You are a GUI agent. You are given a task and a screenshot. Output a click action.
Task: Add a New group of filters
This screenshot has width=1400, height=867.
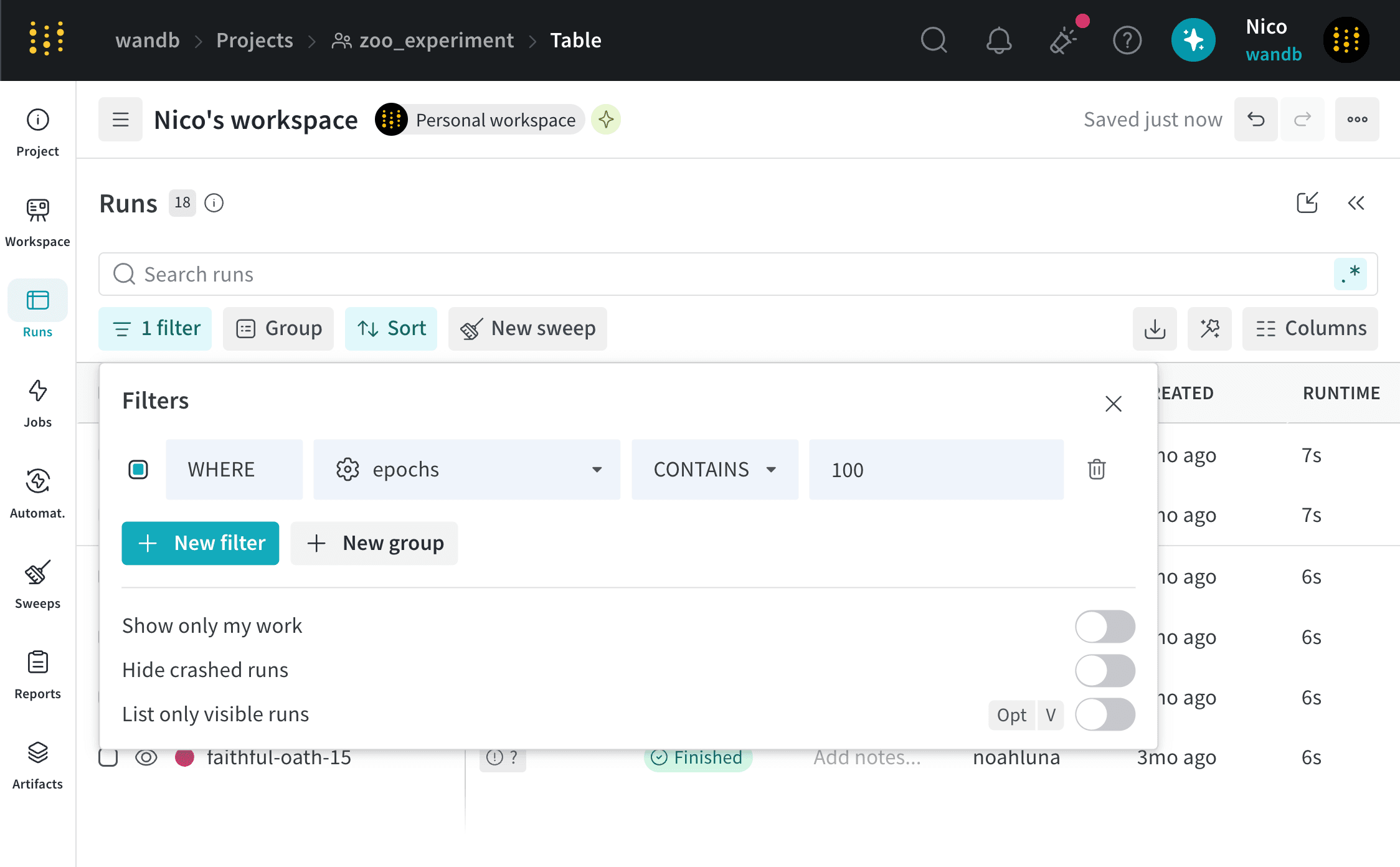pos(374,543)
